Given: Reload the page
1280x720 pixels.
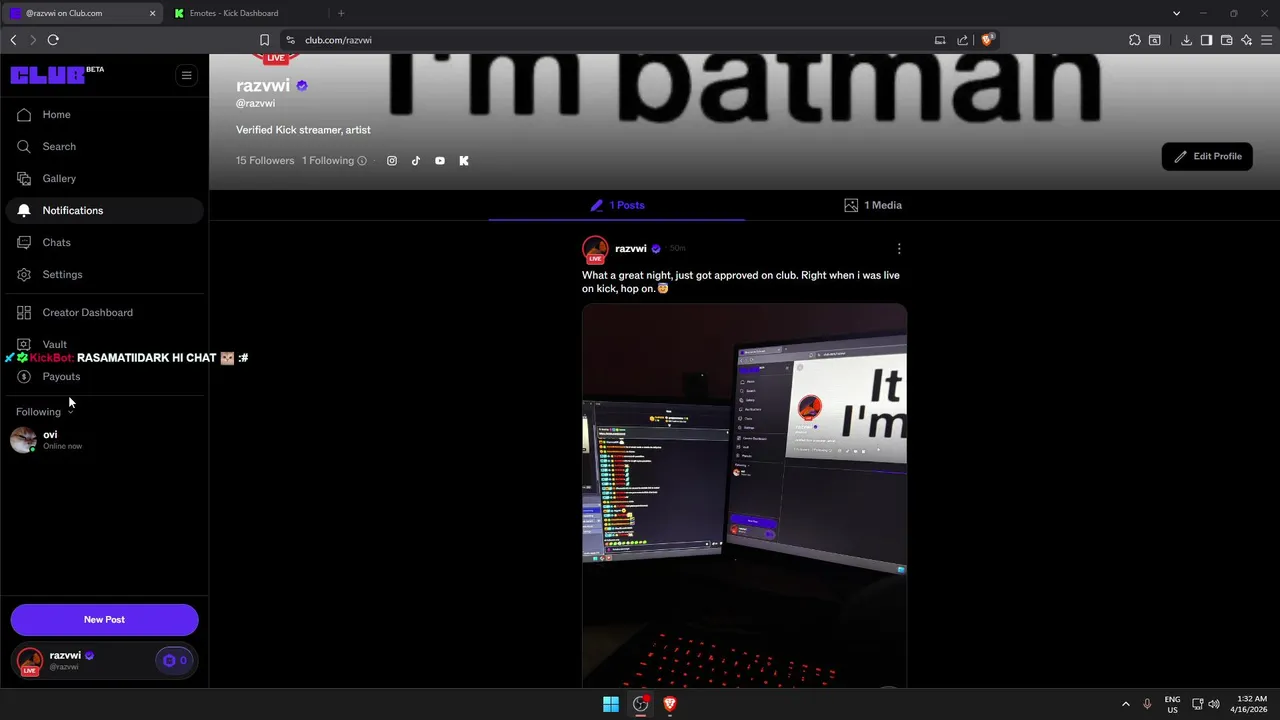Looking at the screenshot, I should click(53, 40).
